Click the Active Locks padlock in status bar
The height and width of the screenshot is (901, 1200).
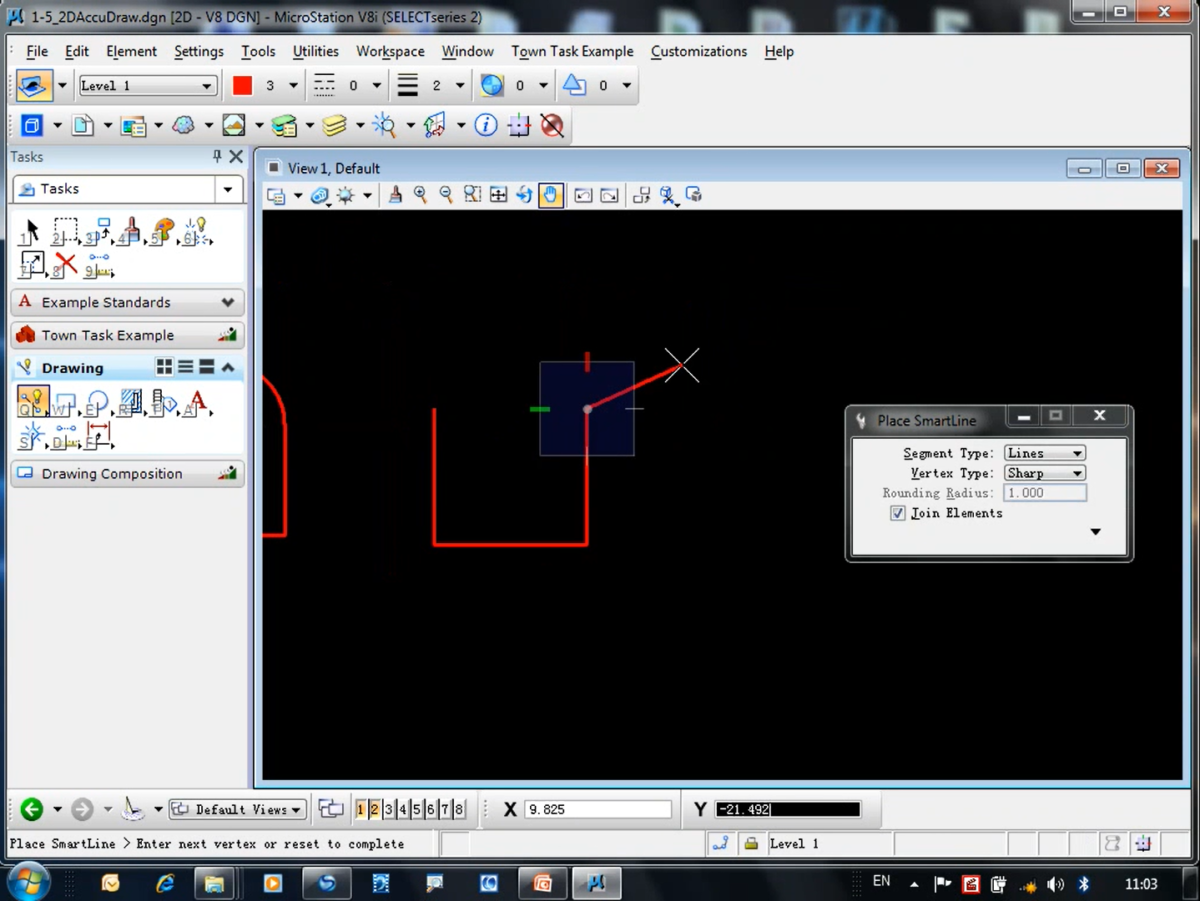[x=751, y=844]
